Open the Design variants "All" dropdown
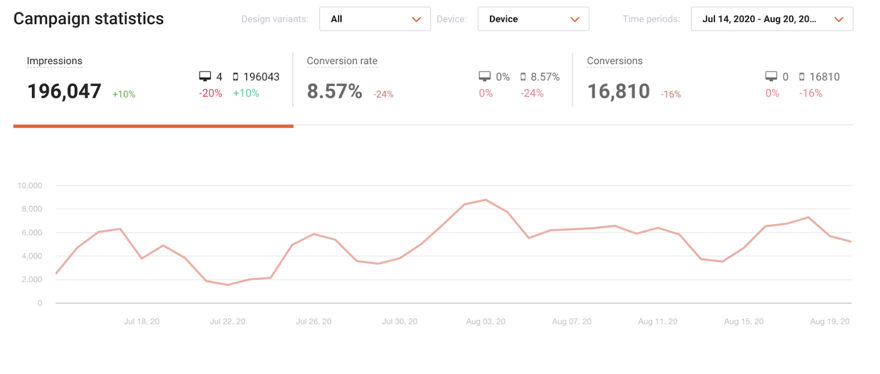This screenshot has width=880, height=374. 375,19
